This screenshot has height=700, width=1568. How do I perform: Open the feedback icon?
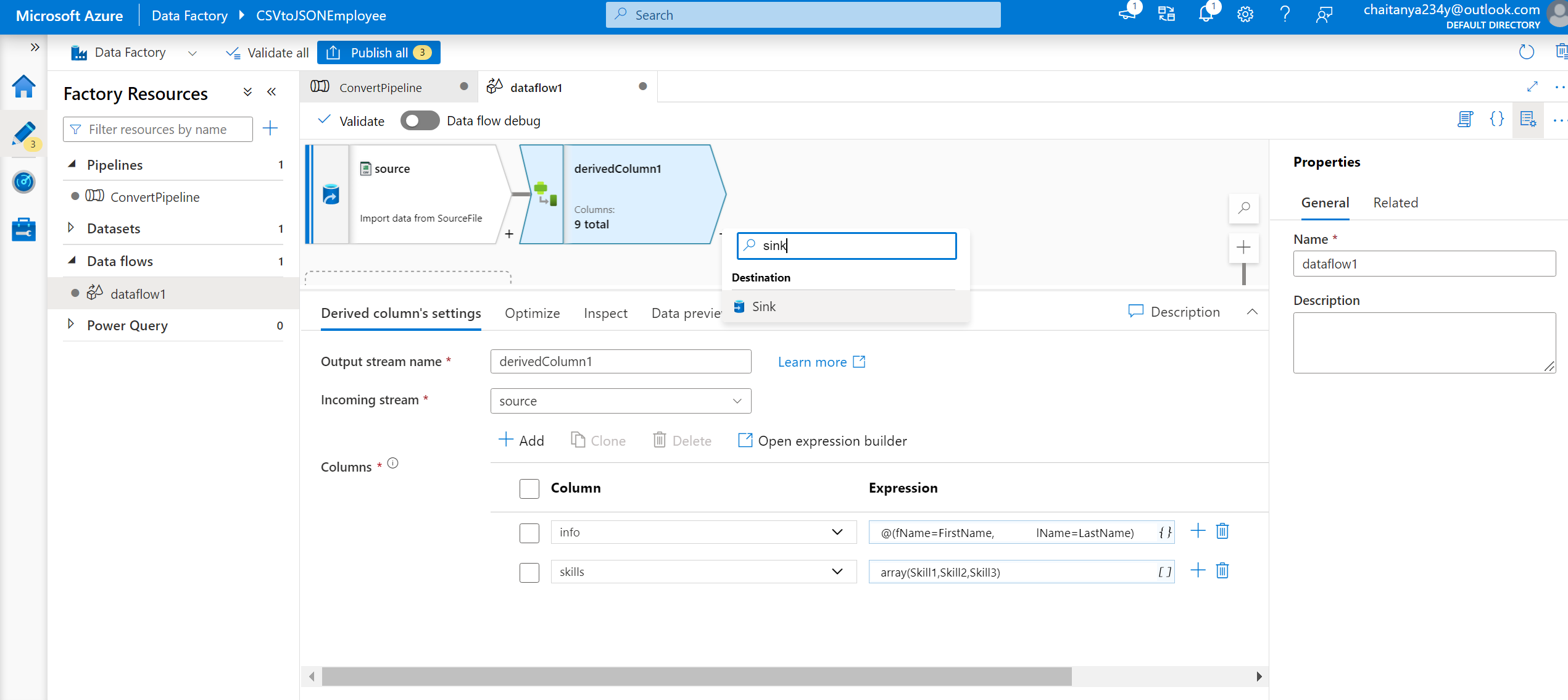tap(1324, 14)
